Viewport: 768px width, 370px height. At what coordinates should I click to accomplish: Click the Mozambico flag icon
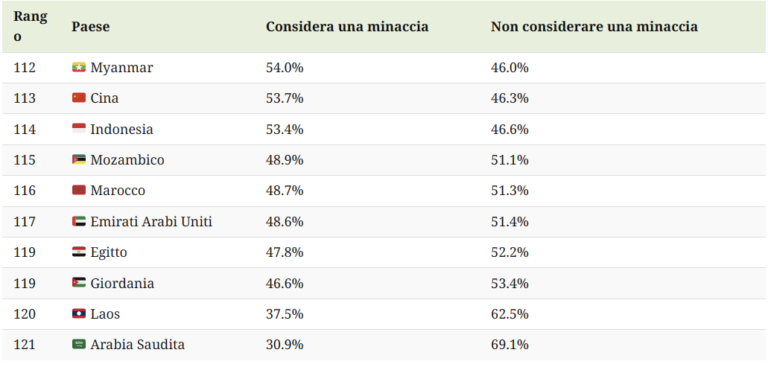pyautogui.click(x=79, y=160)
